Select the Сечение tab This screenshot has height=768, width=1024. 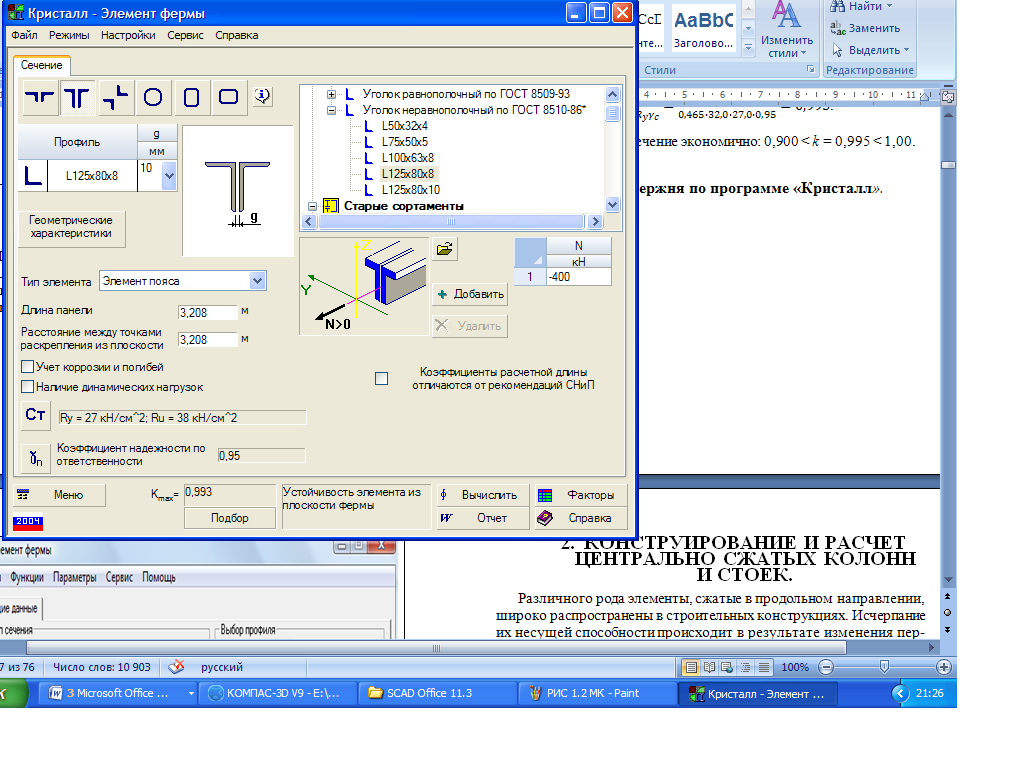point(41,65)
